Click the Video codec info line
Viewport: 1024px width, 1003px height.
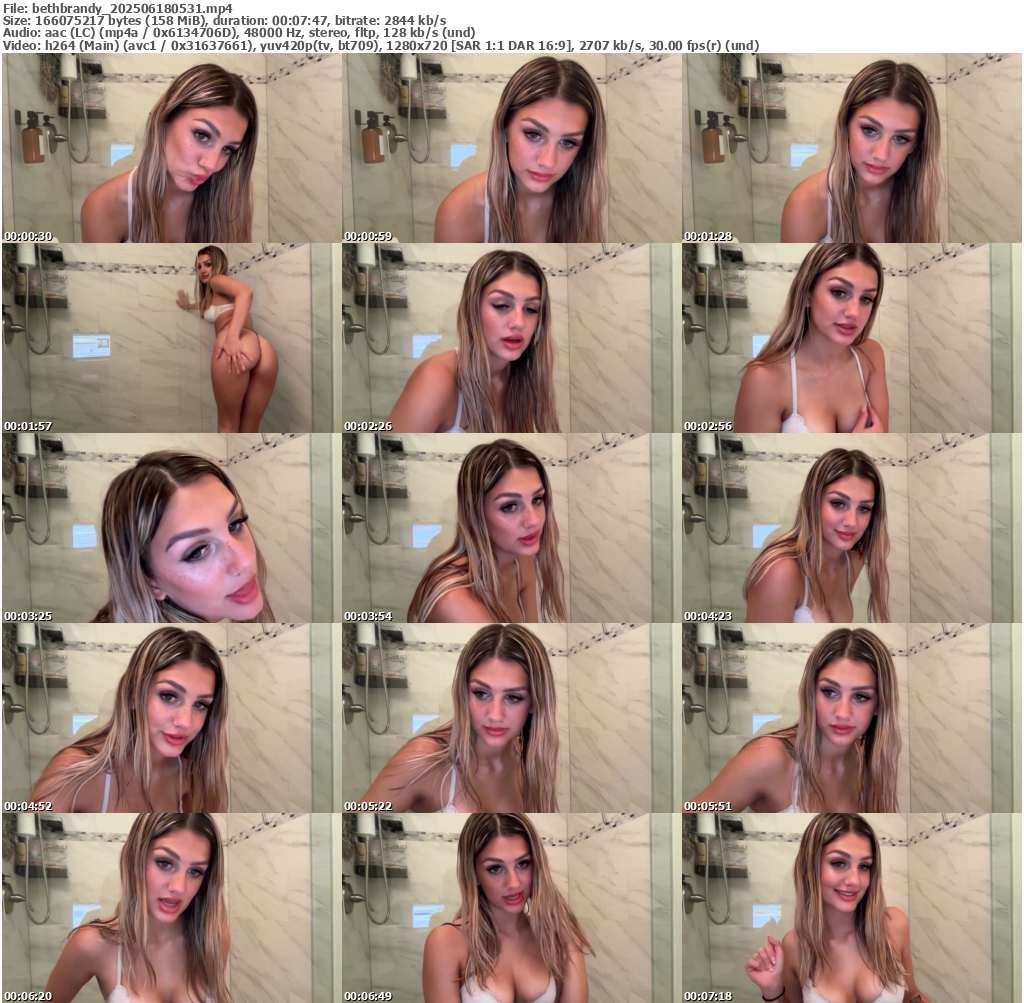[x=380, y=46]
